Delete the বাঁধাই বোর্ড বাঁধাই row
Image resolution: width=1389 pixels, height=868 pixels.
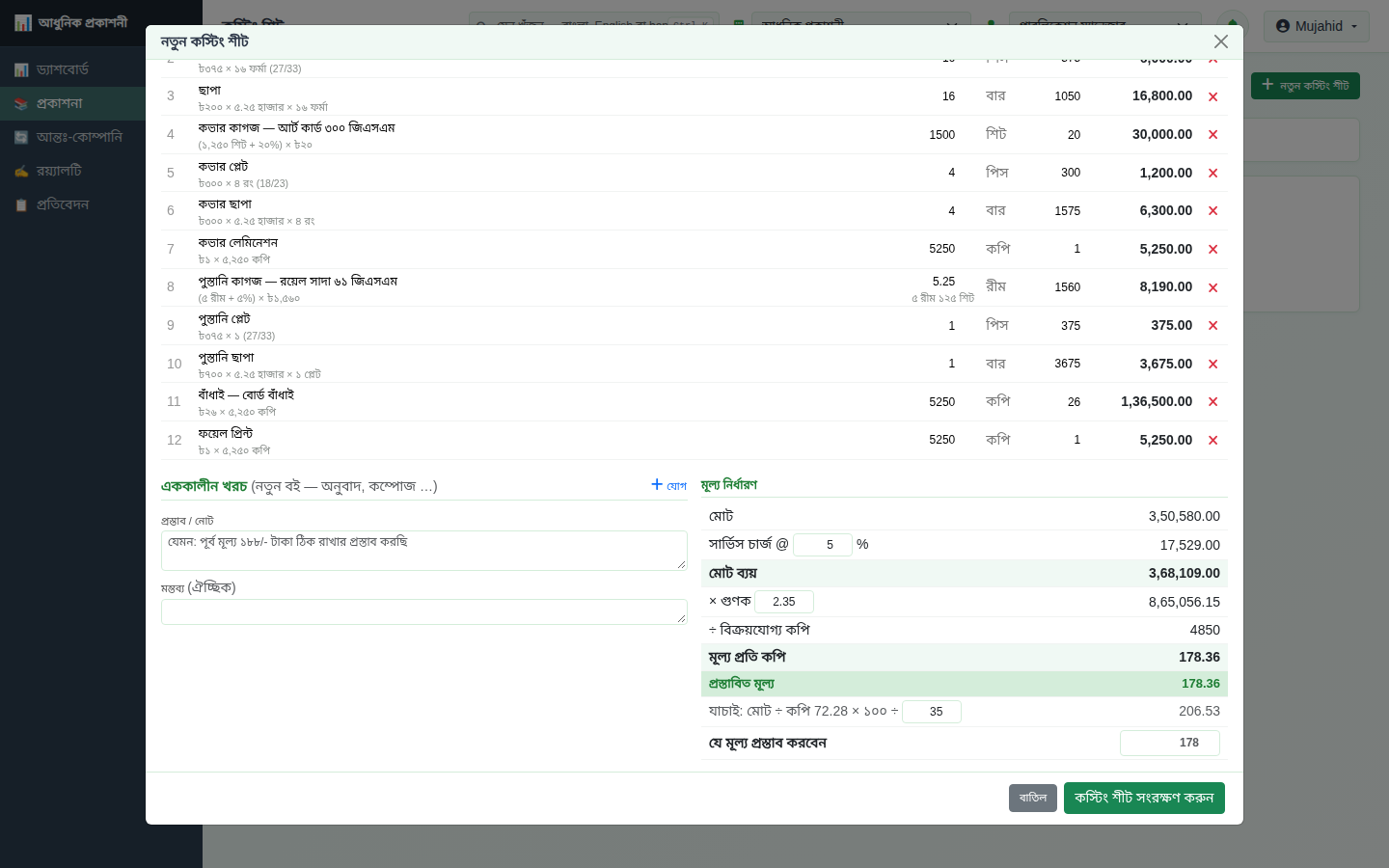(1212, 402)
